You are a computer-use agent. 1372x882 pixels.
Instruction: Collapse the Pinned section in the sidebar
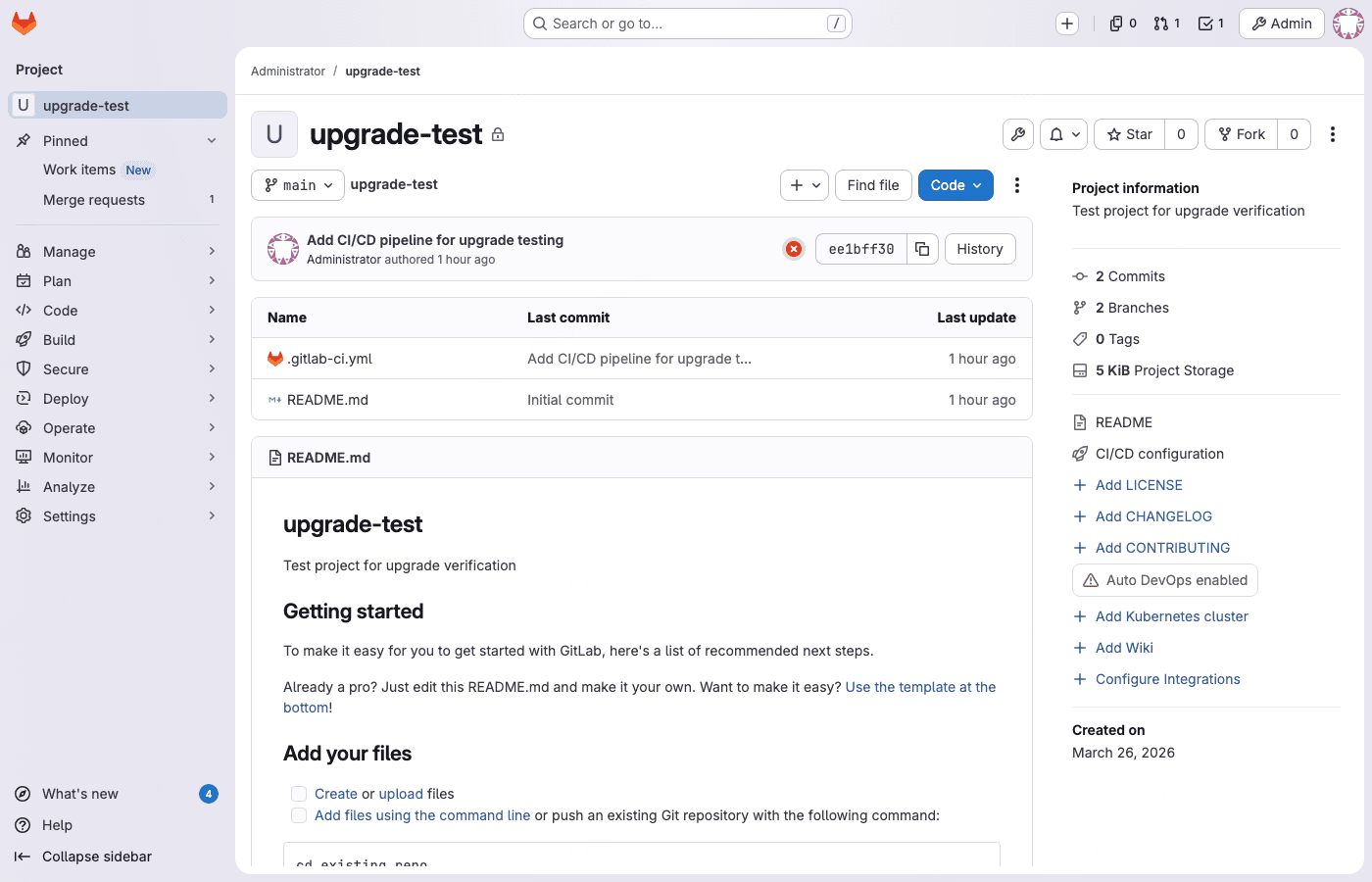click(210, 140)
